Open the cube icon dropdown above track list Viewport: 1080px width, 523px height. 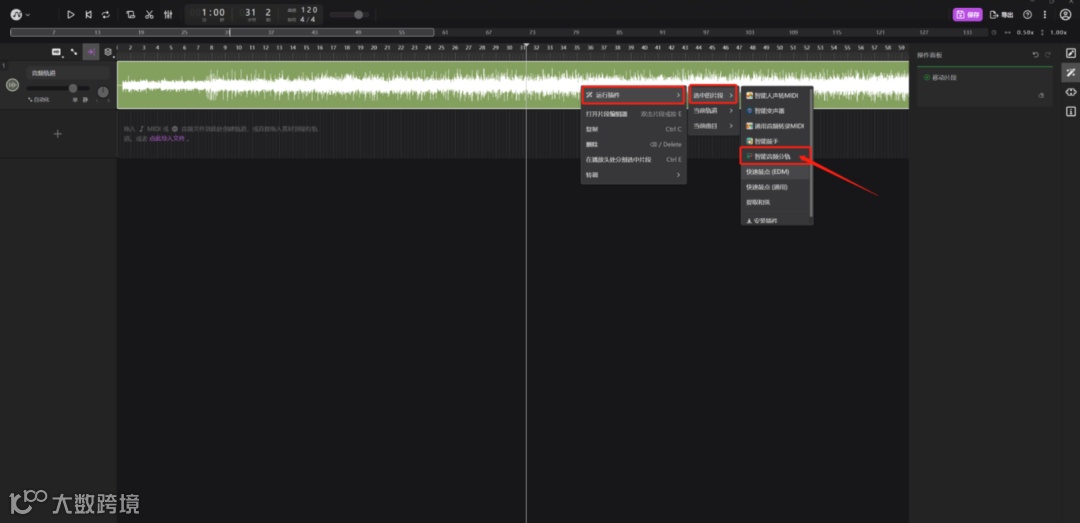(x=108, y=52)
